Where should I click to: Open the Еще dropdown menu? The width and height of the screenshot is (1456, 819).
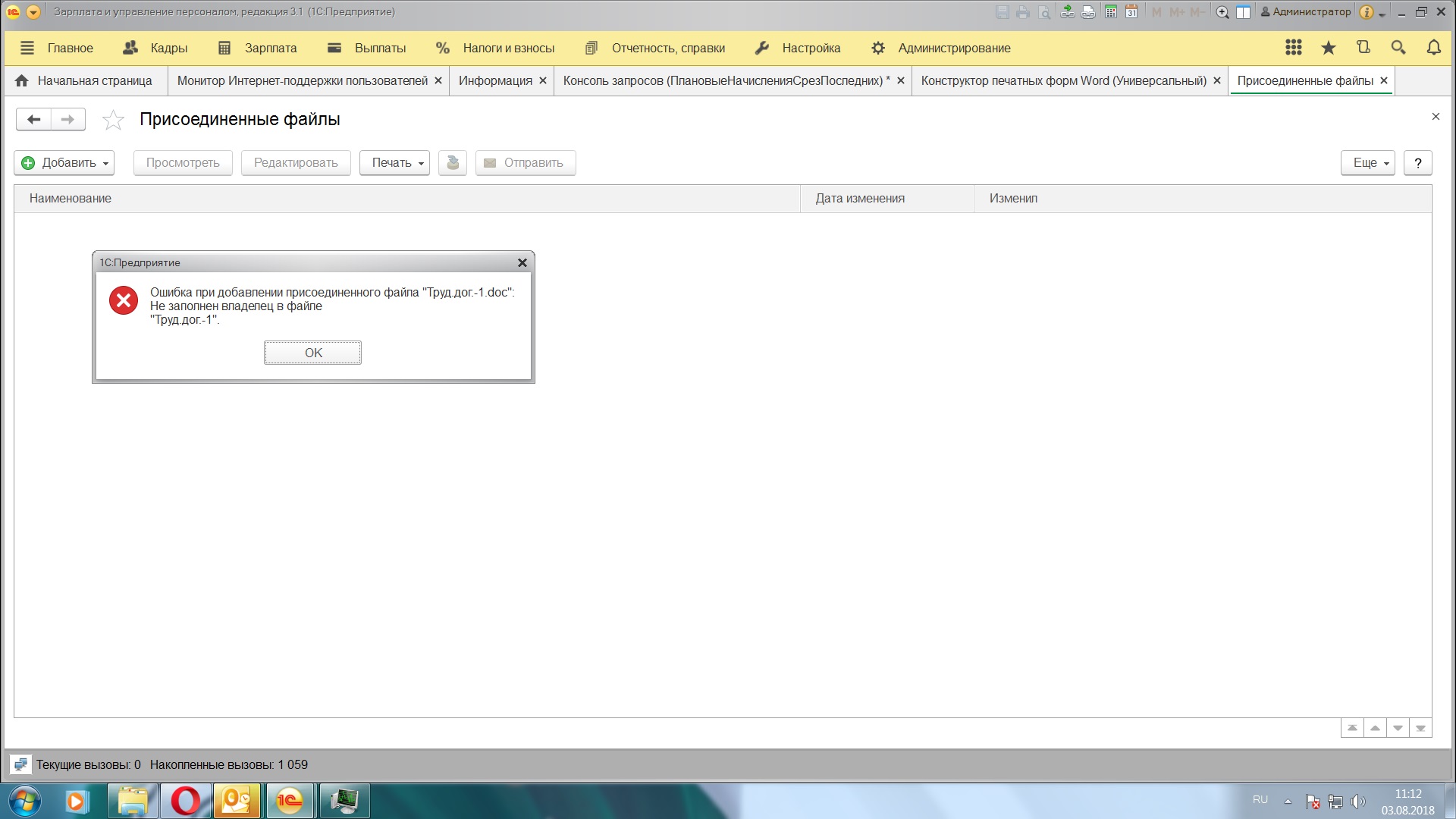1368,163
